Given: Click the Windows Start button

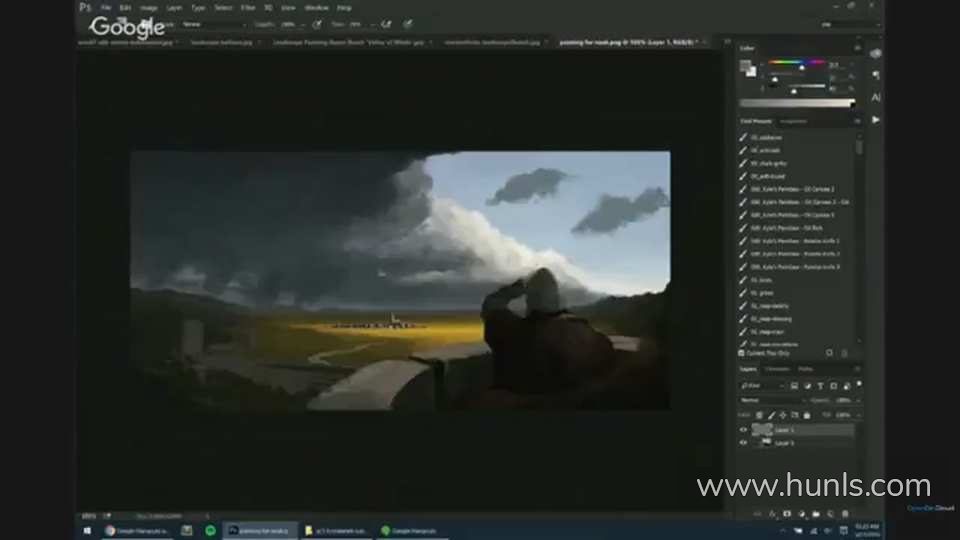Looking at the screenshot, I should [87, 531].
